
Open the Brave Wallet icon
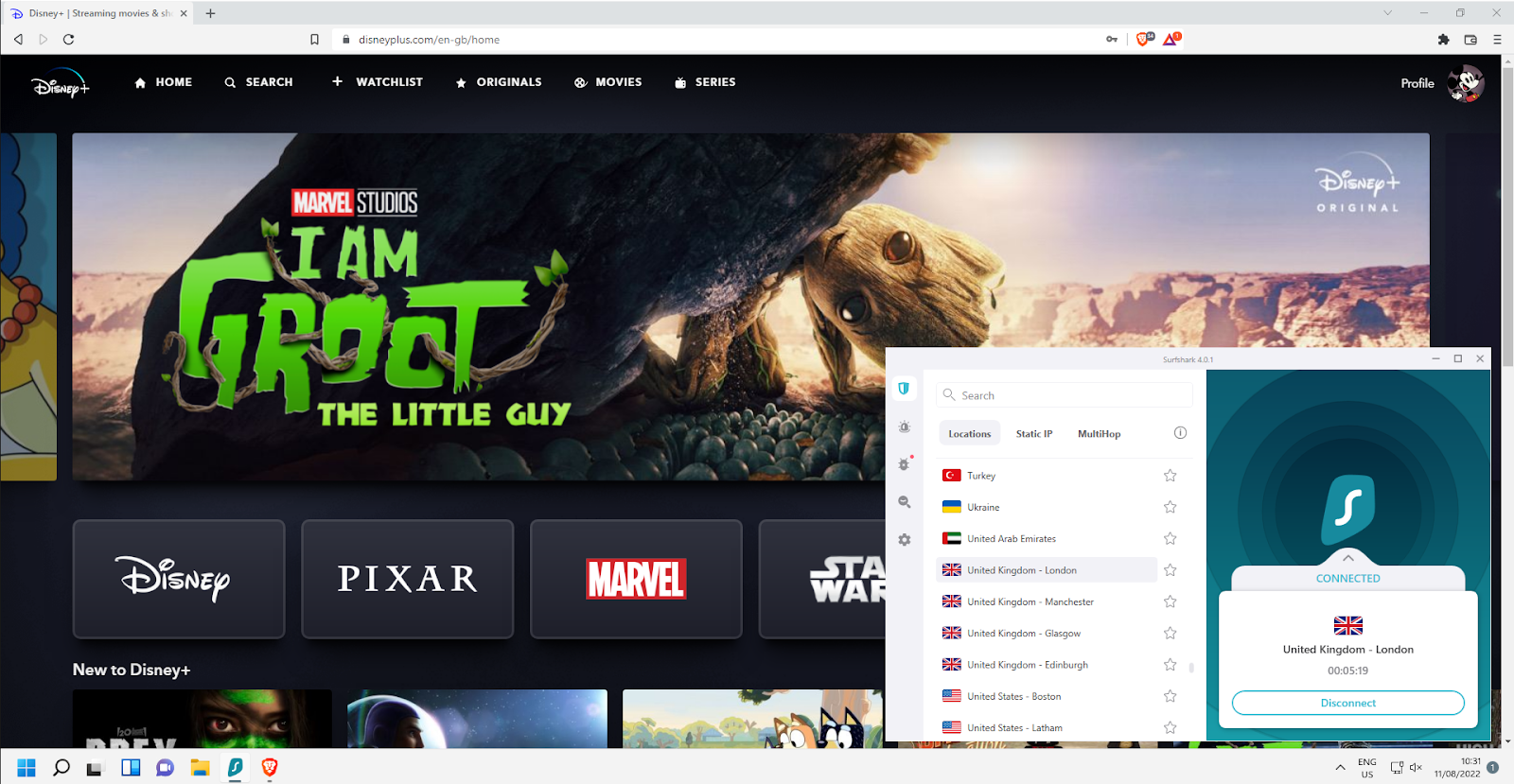1470,40
